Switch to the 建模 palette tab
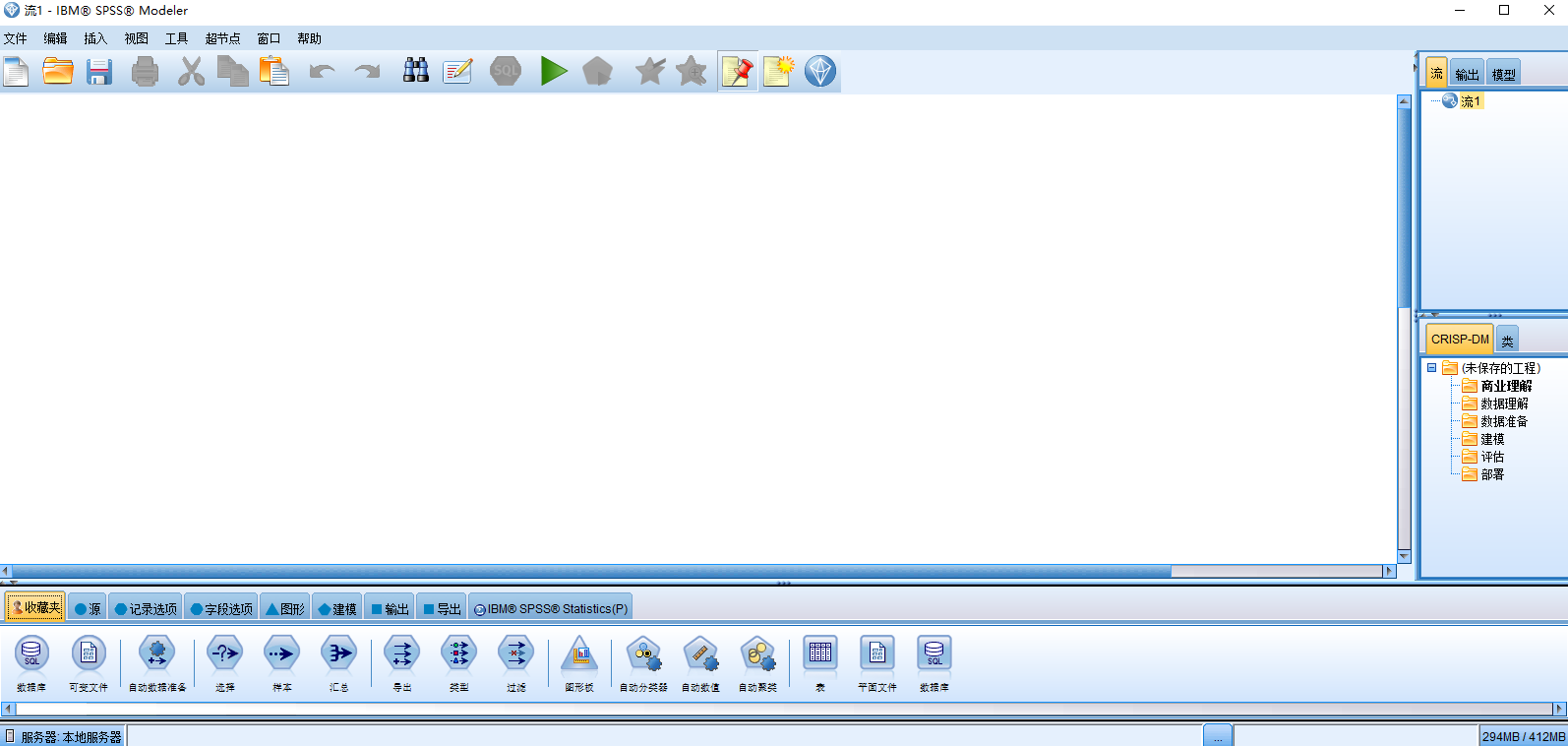This screenshot has height=746, width=1568. (x=336, y=609)
